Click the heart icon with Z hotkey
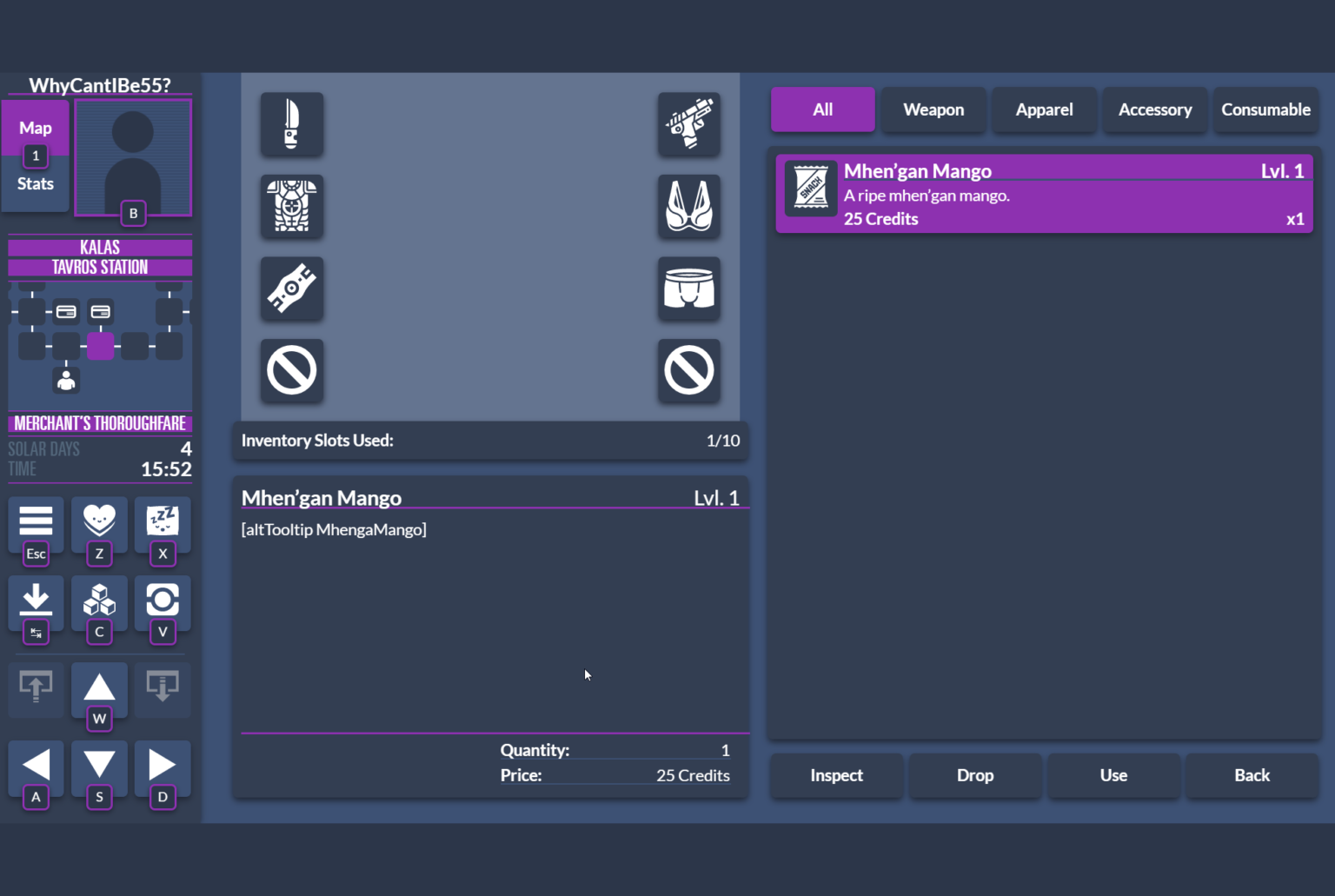Image resolution: width=1335 pixels, height=896 pixels. pyautogui.click(x=99, y=521)
